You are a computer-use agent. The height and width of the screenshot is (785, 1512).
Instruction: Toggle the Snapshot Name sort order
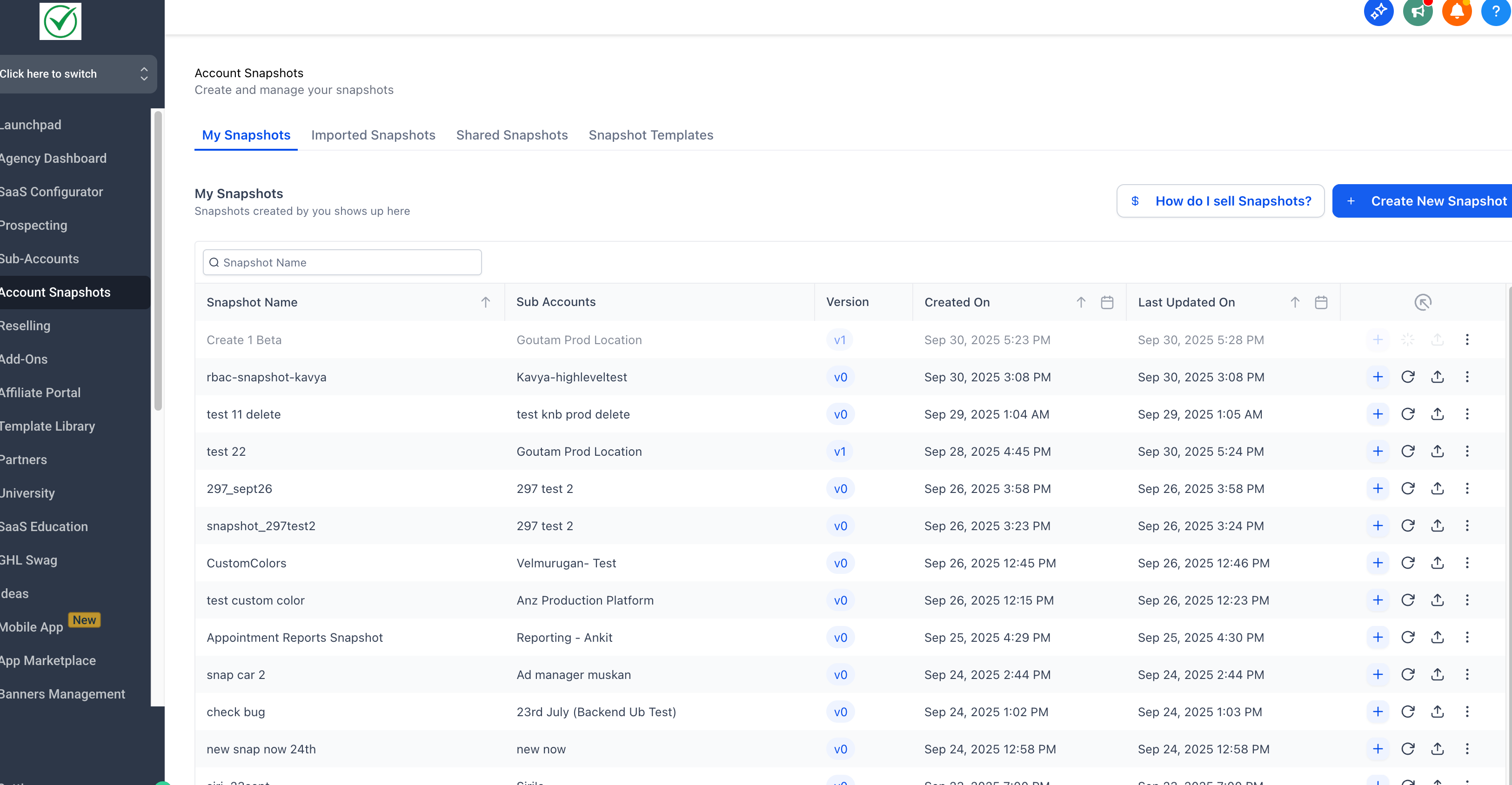485,302
